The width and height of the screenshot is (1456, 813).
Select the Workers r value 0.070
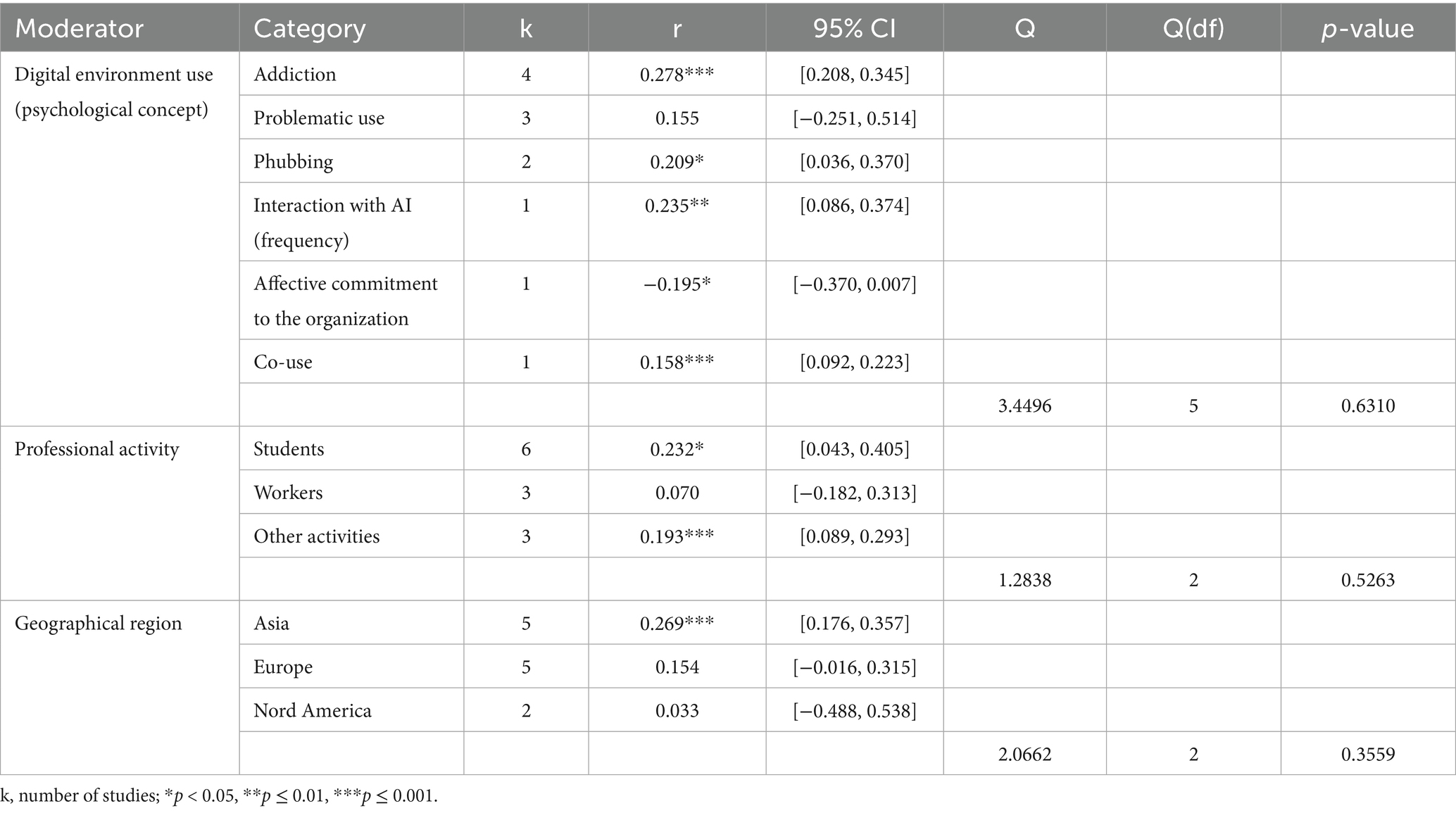coord(677,493)
